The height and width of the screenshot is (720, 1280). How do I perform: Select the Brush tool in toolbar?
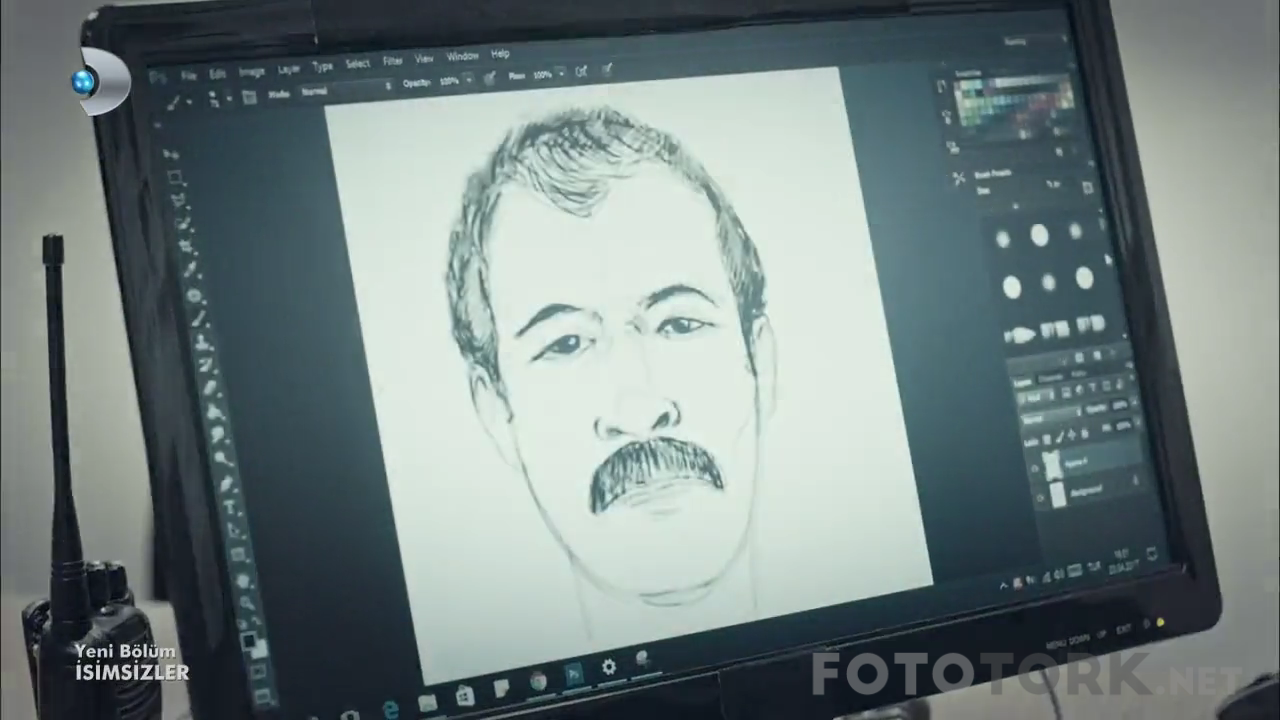click(x=198, y=318)
